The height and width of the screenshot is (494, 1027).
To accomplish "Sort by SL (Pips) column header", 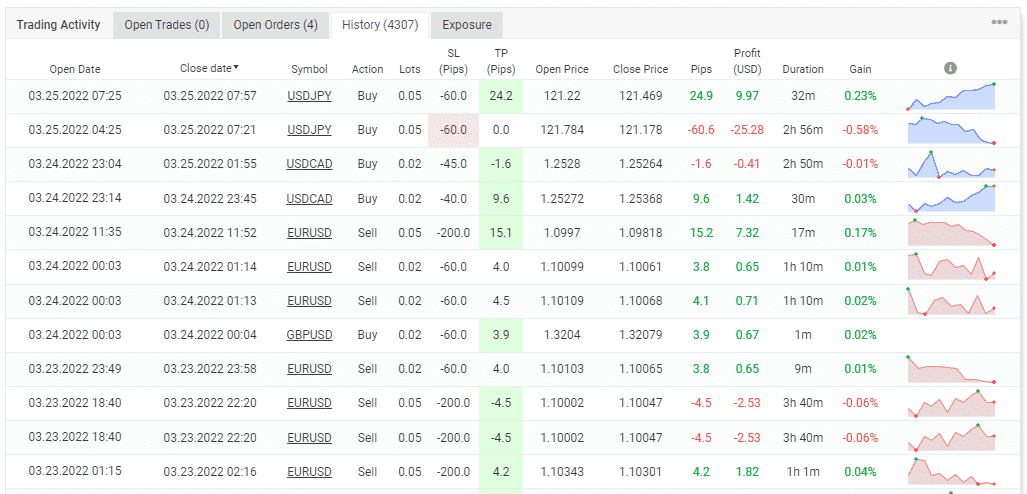I will pyautogui.click(x=453, y=61).
